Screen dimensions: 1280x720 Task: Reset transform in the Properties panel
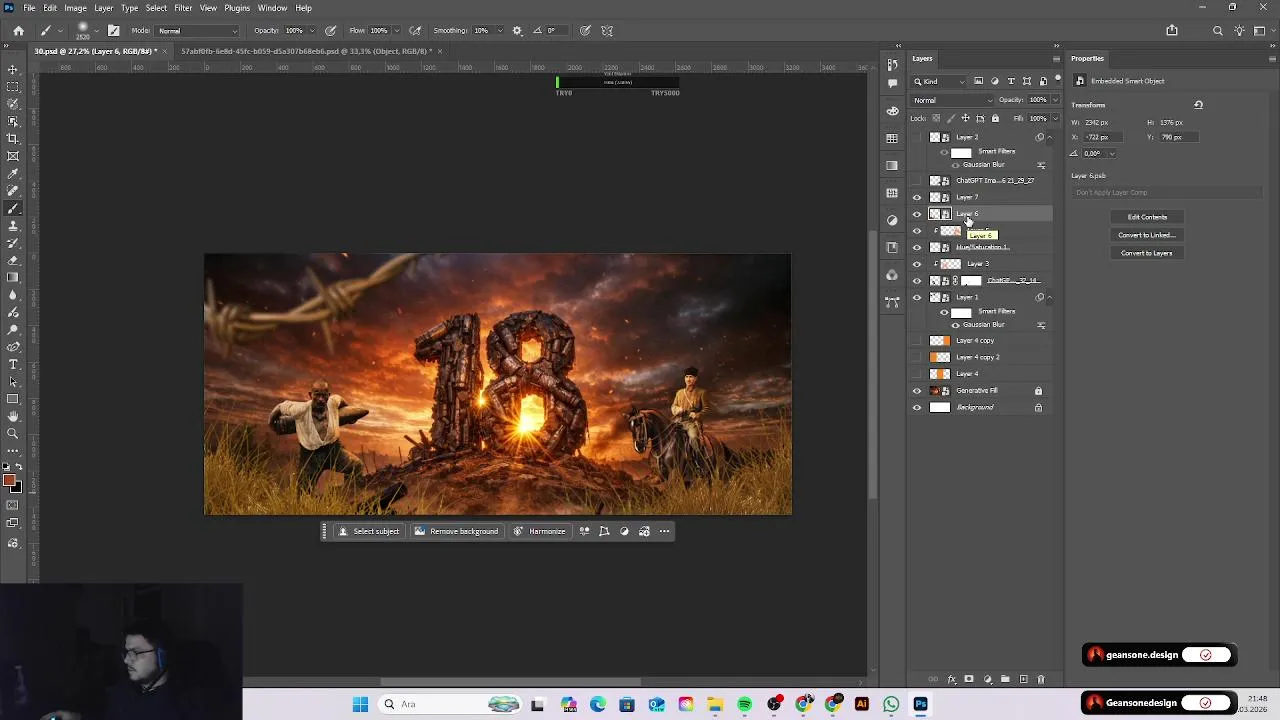1198,105
